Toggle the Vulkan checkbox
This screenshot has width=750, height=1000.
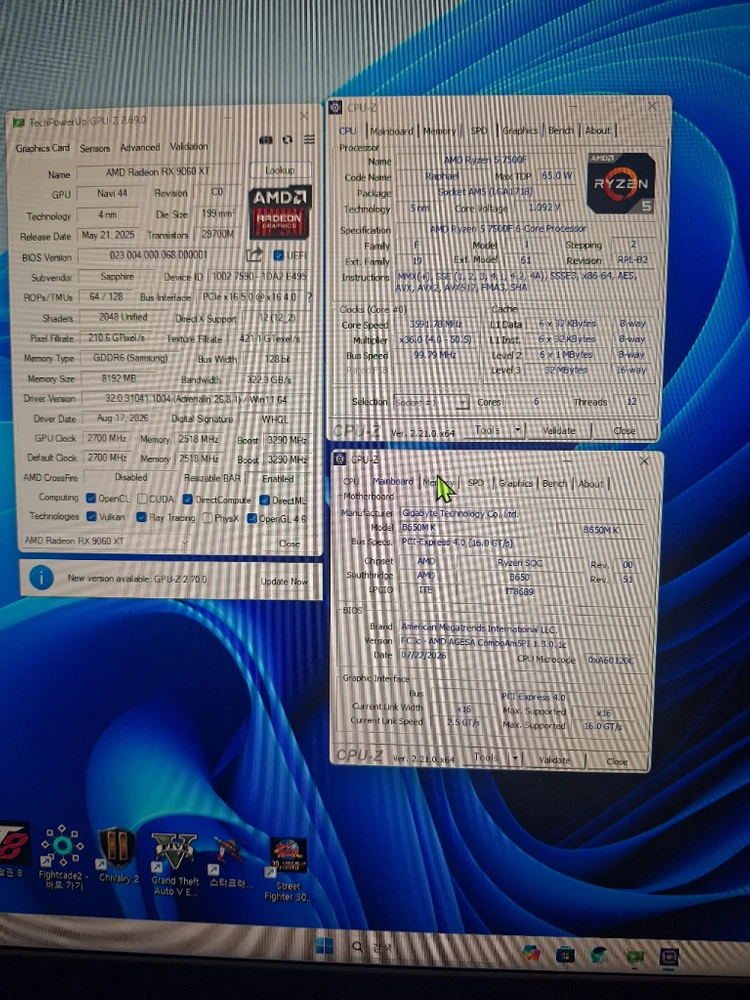point(91,517)
